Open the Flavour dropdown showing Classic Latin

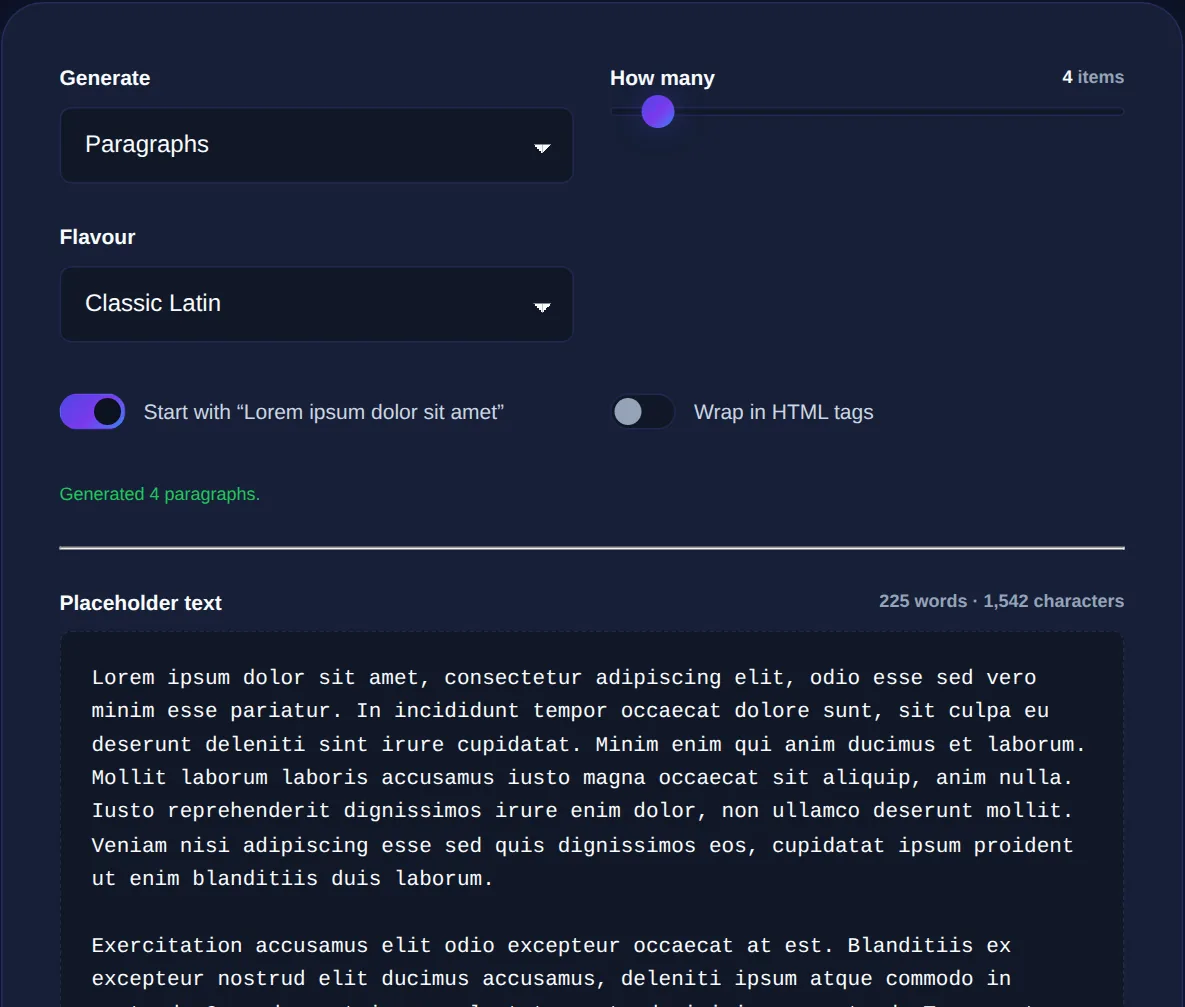(x=316, y=304)
